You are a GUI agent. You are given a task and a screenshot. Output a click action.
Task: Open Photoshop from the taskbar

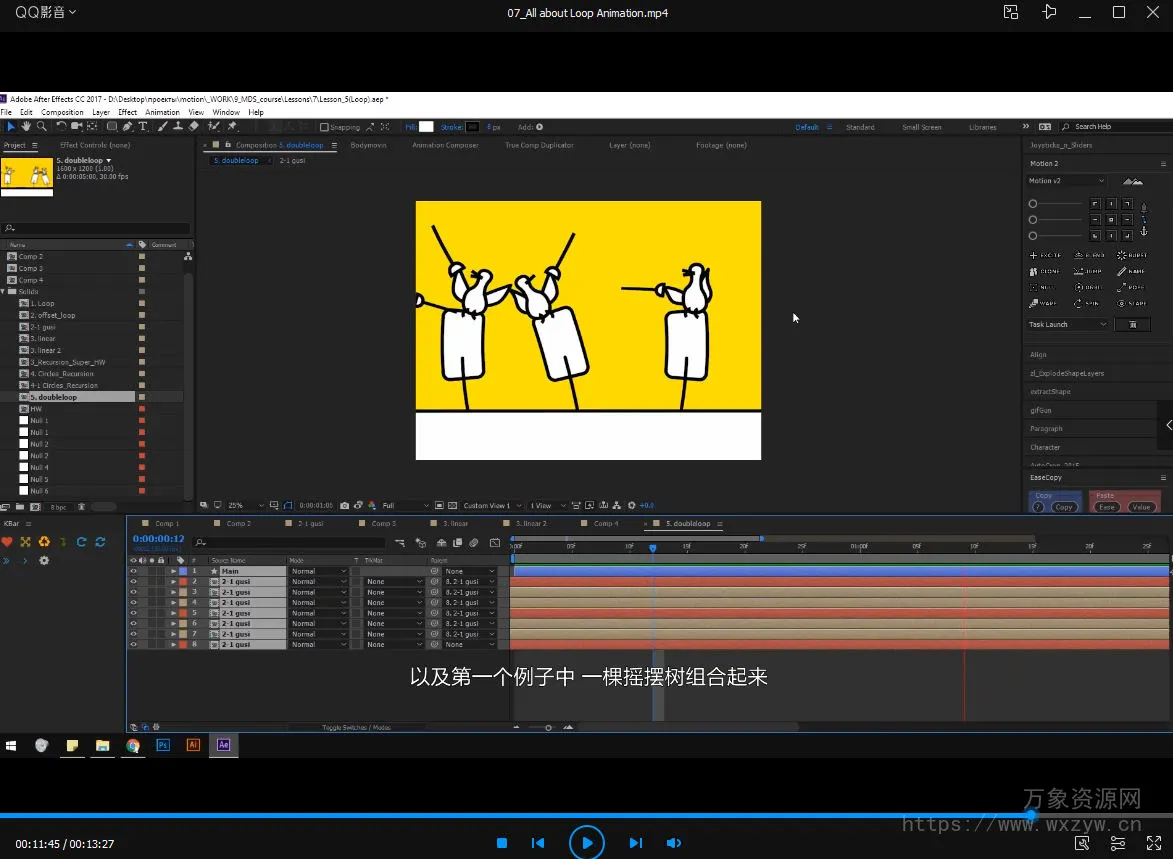(163, 745)
